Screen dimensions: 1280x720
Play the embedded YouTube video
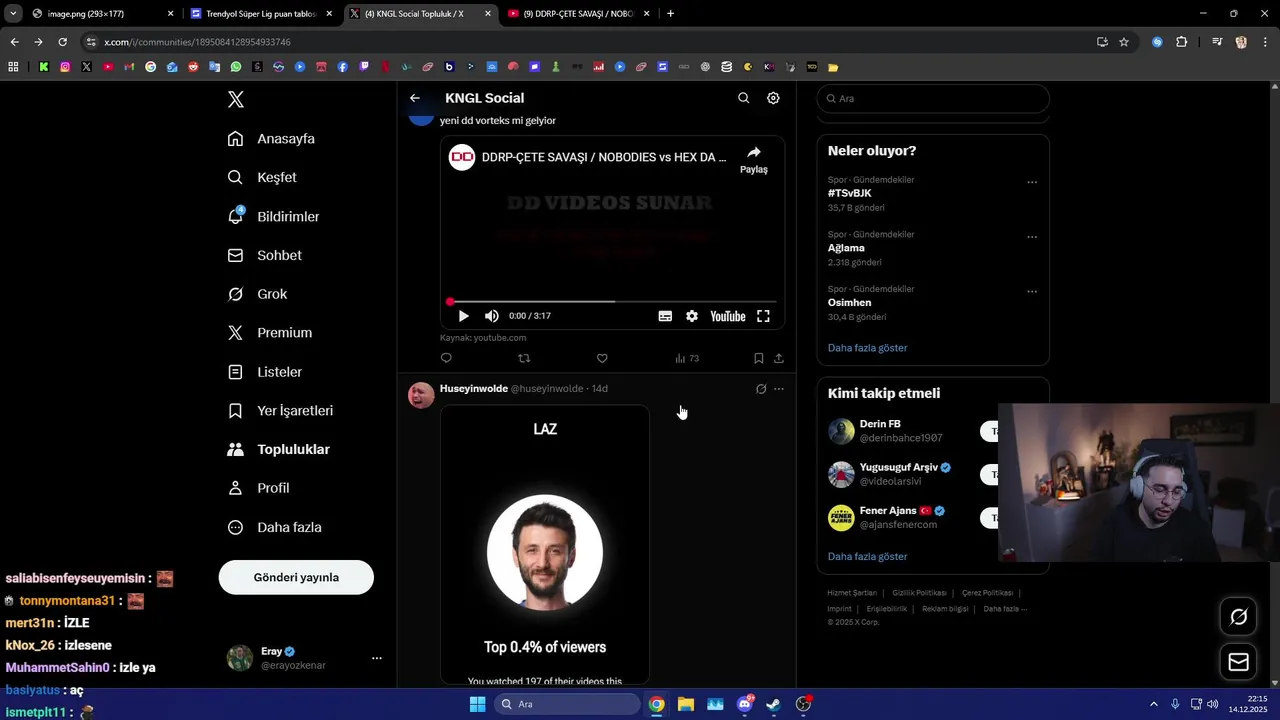coord(463,316)
